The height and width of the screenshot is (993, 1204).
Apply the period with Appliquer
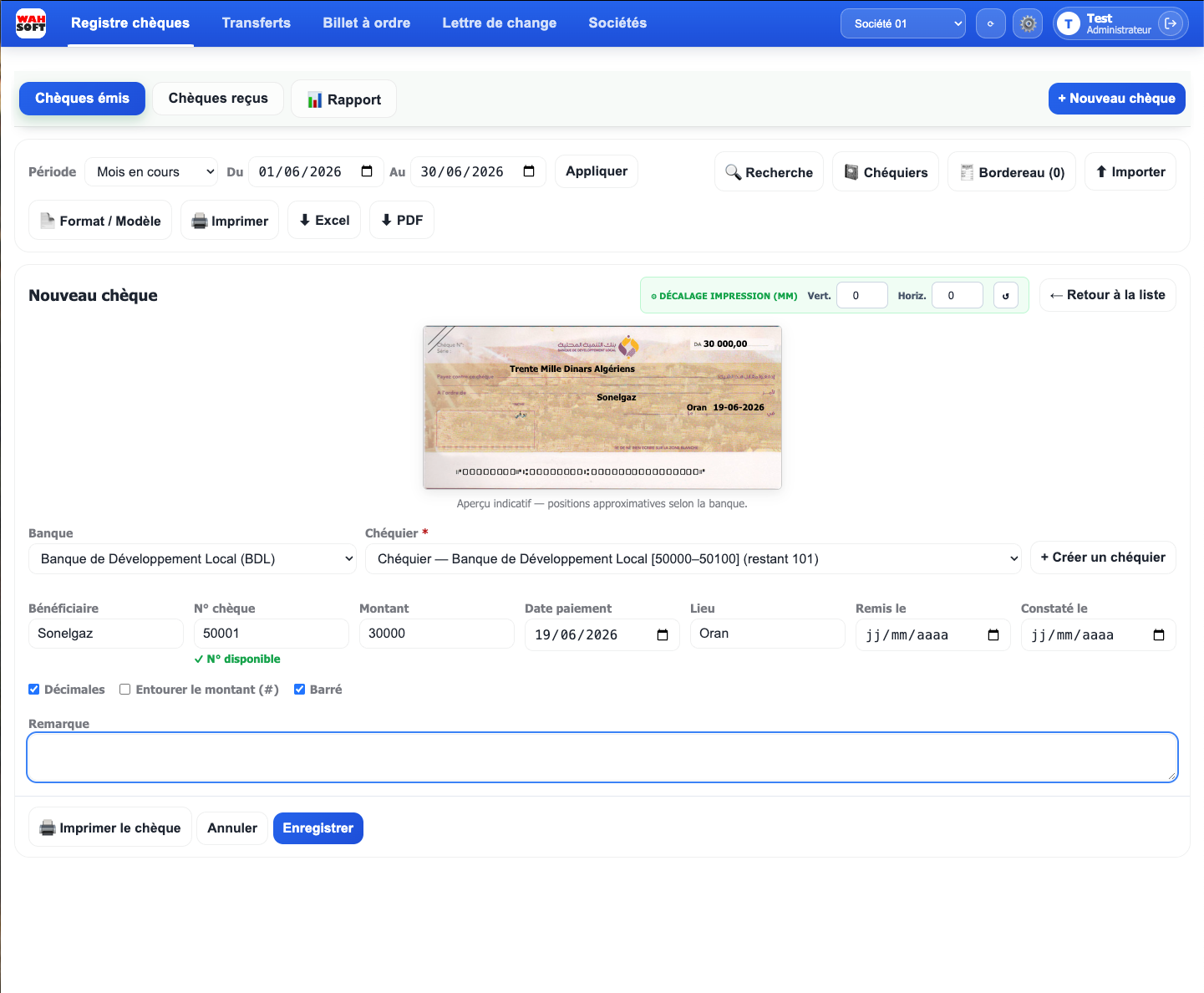(597, 171)
